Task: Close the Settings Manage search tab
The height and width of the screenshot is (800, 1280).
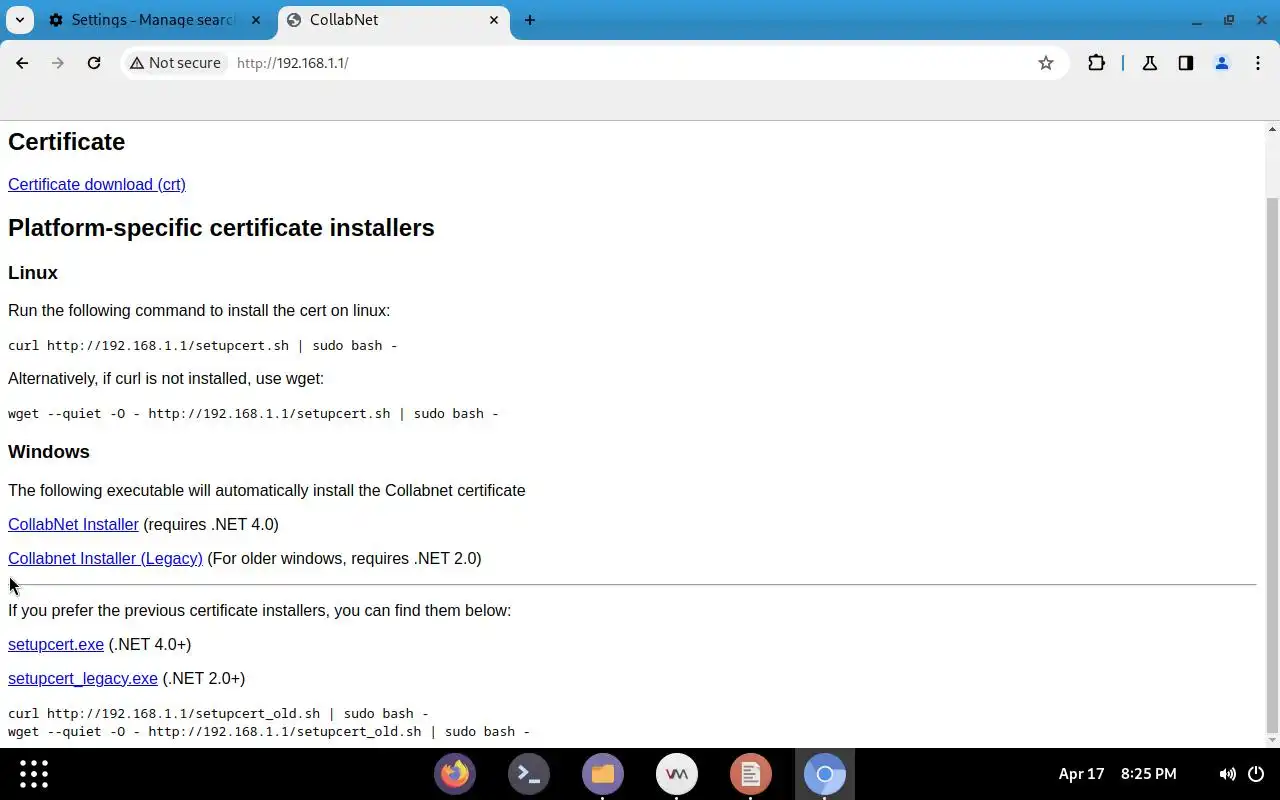Action: point(255,20)
